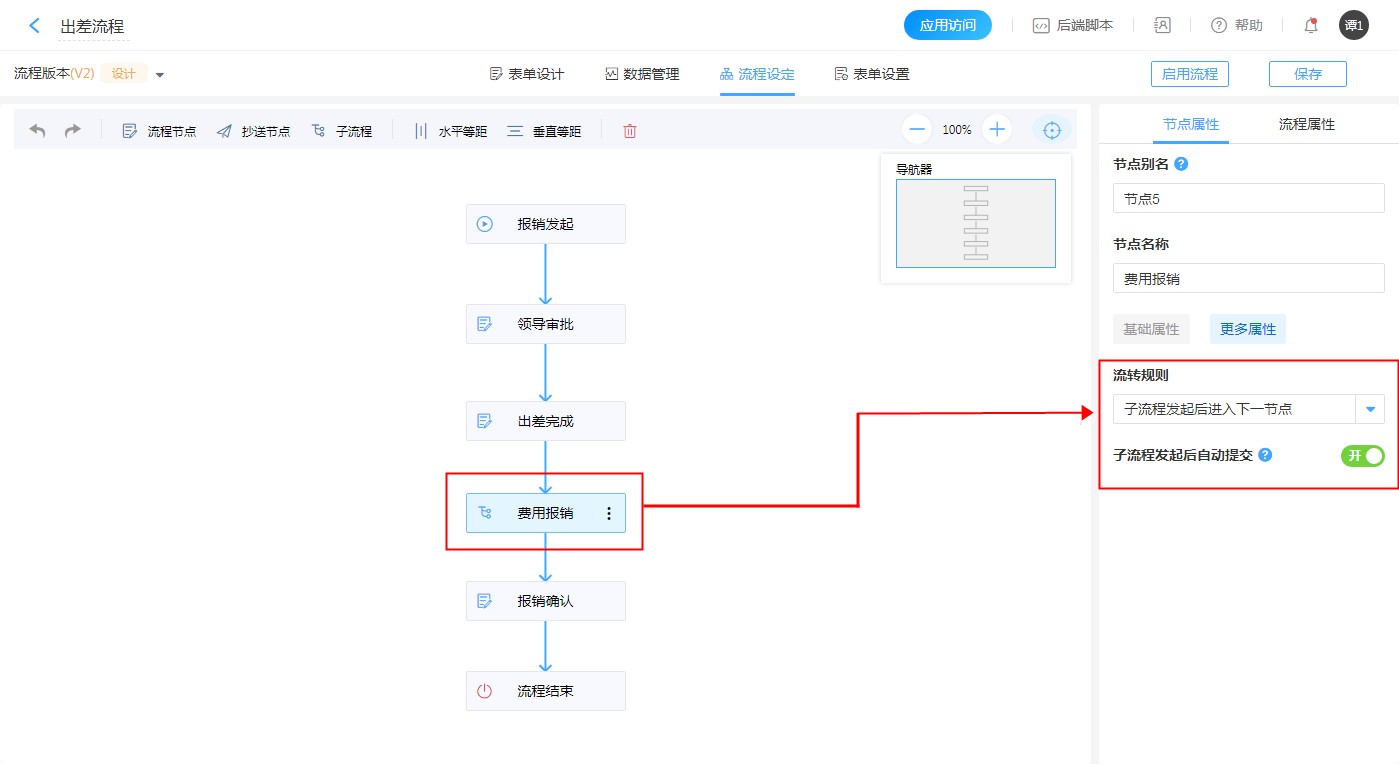Open the notification bell
Image resolution: width=1399 pixels, height=764 pixels.
pos(1310,26)
